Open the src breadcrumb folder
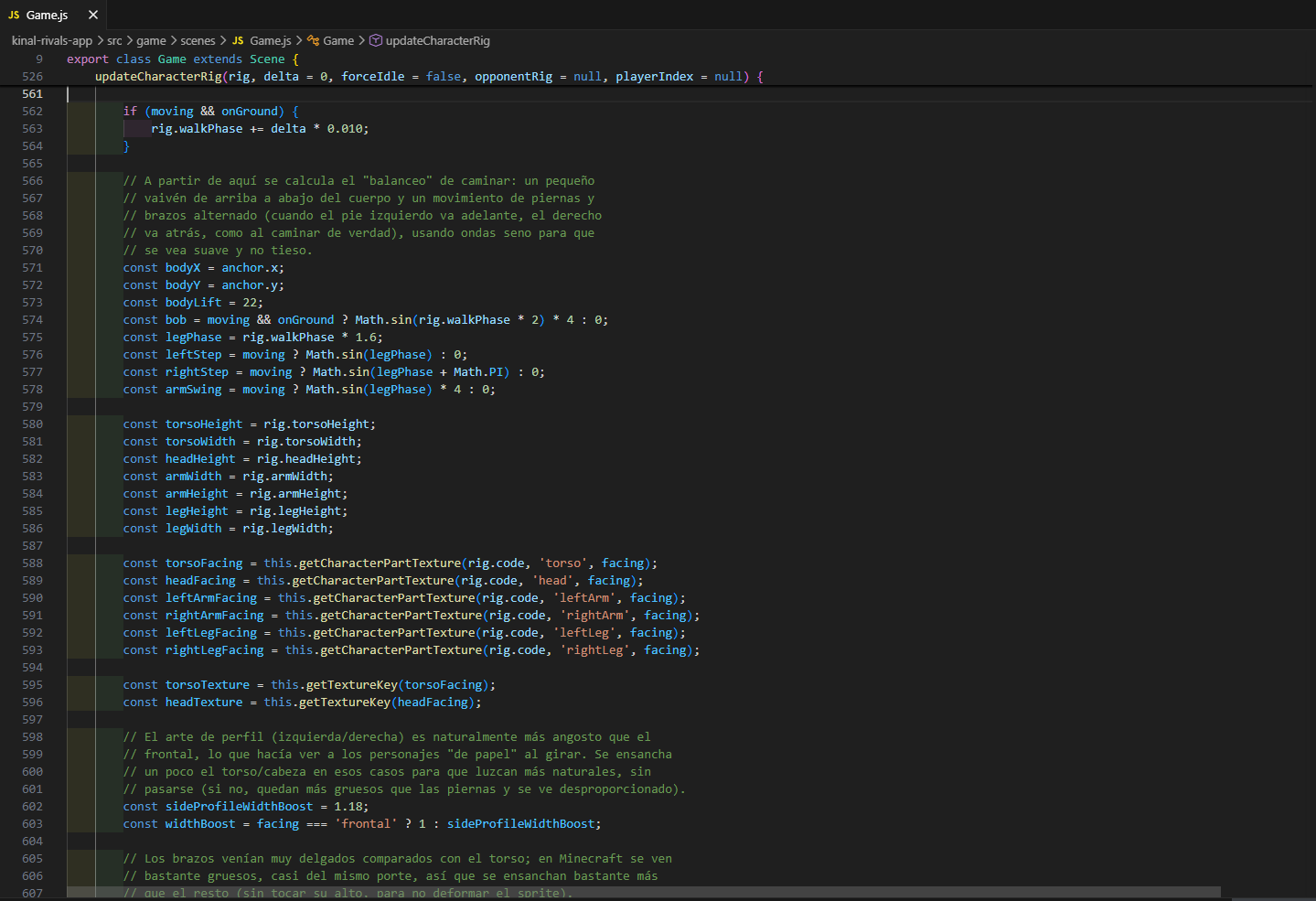 tap(114, 40)
